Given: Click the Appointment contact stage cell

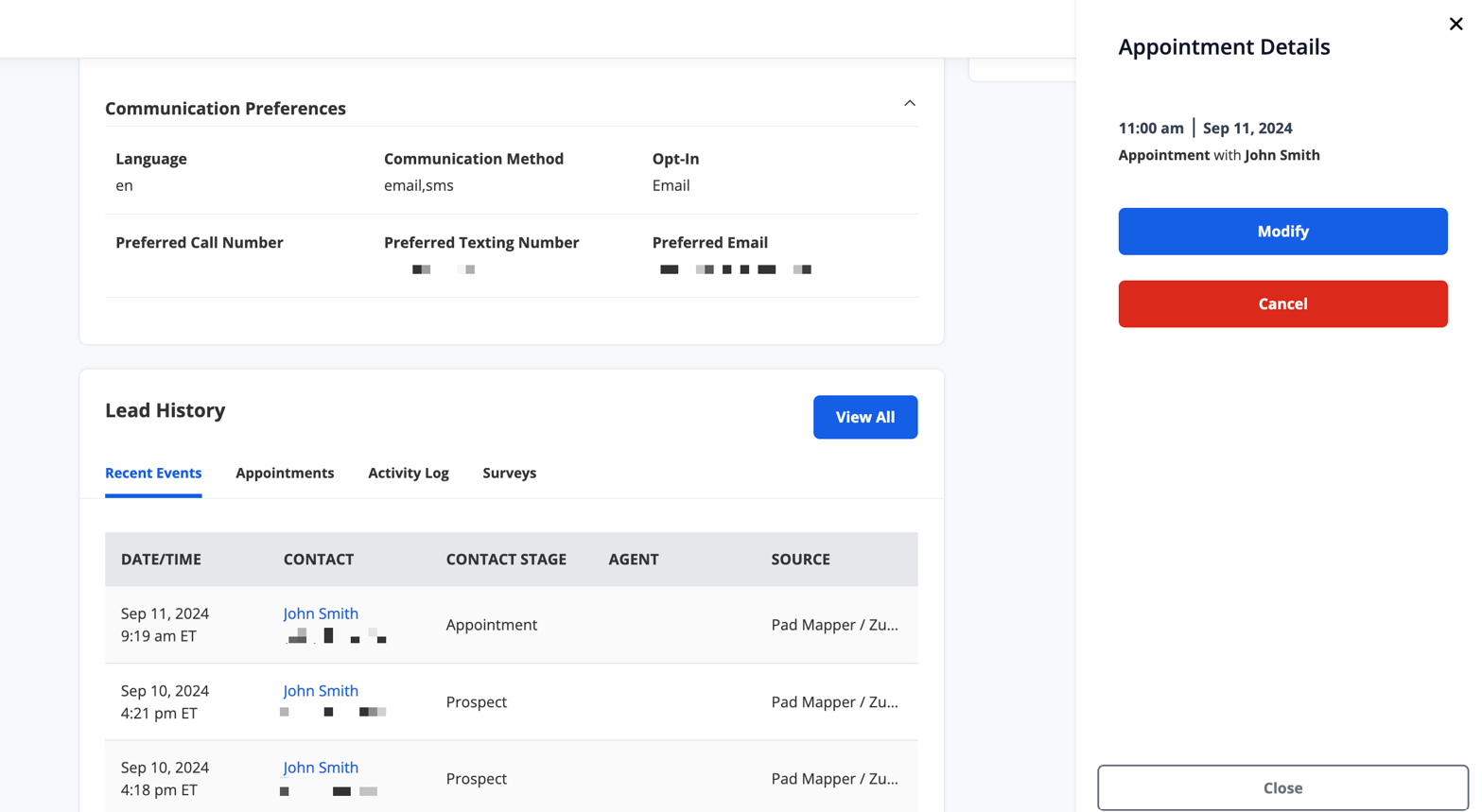Looking at the screenshot, I should tap(492, 625).
